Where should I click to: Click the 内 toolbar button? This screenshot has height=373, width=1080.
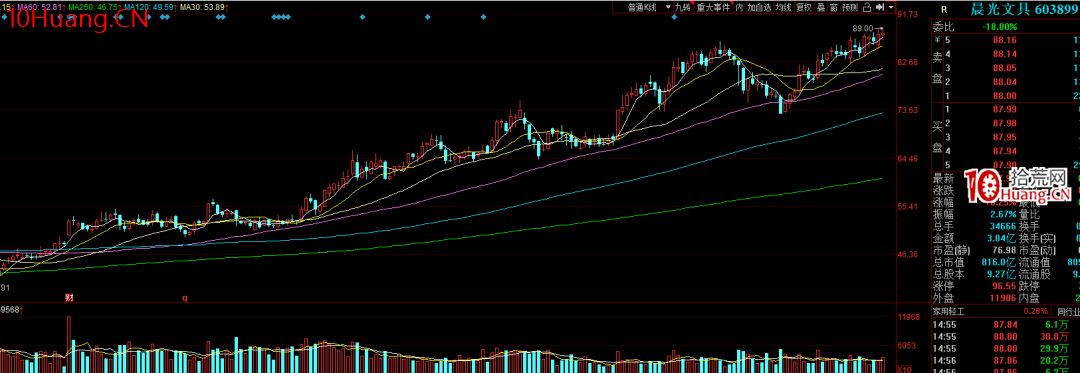(739, 7)
